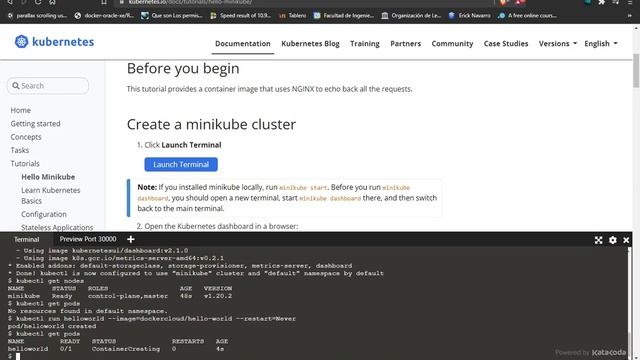Open Home in the sidebar
The image size is (640, 360).
pyautogui.click(x=20, y=110)
